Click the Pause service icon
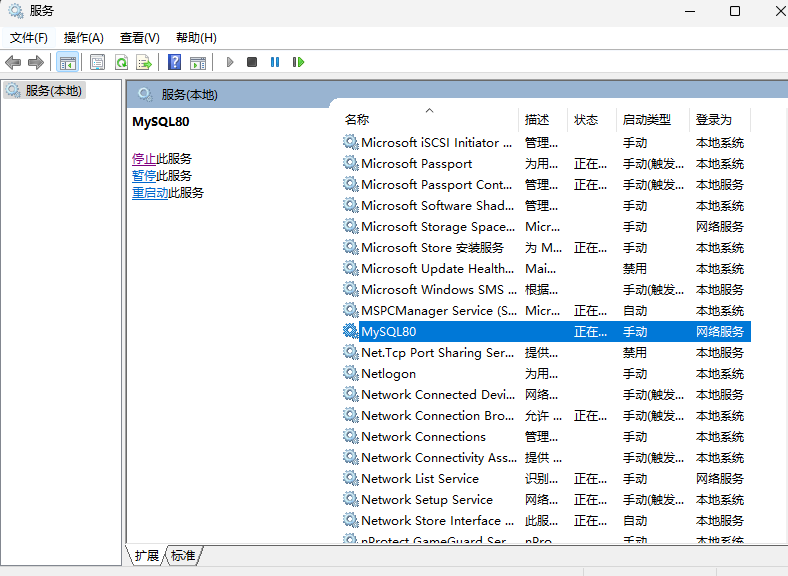This screenshot has height=576, width=788. point(275,62)
